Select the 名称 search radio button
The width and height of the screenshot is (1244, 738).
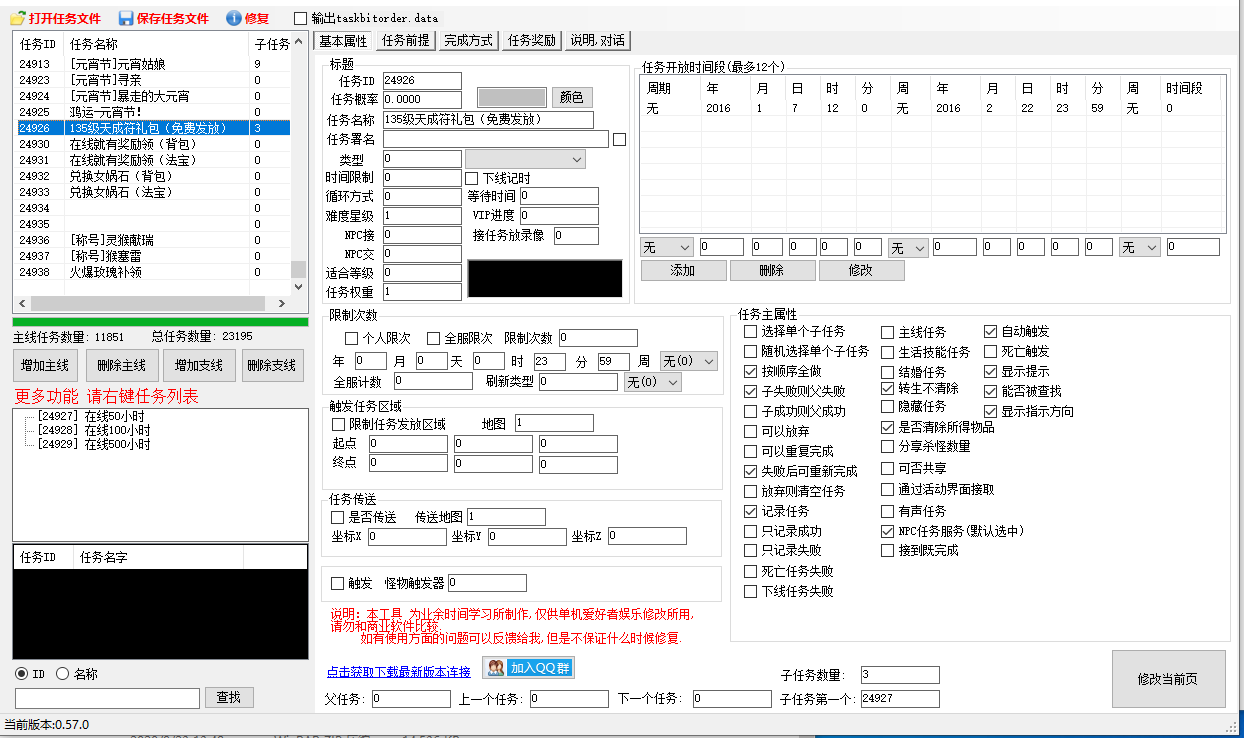point(62,674)
